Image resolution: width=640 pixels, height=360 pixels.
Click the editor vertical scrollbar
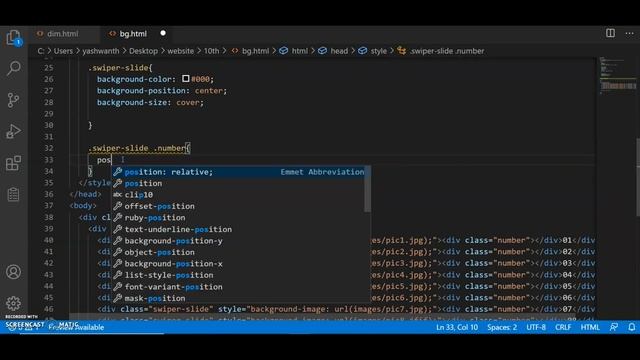pyautogui.click(x=638, y=177)
